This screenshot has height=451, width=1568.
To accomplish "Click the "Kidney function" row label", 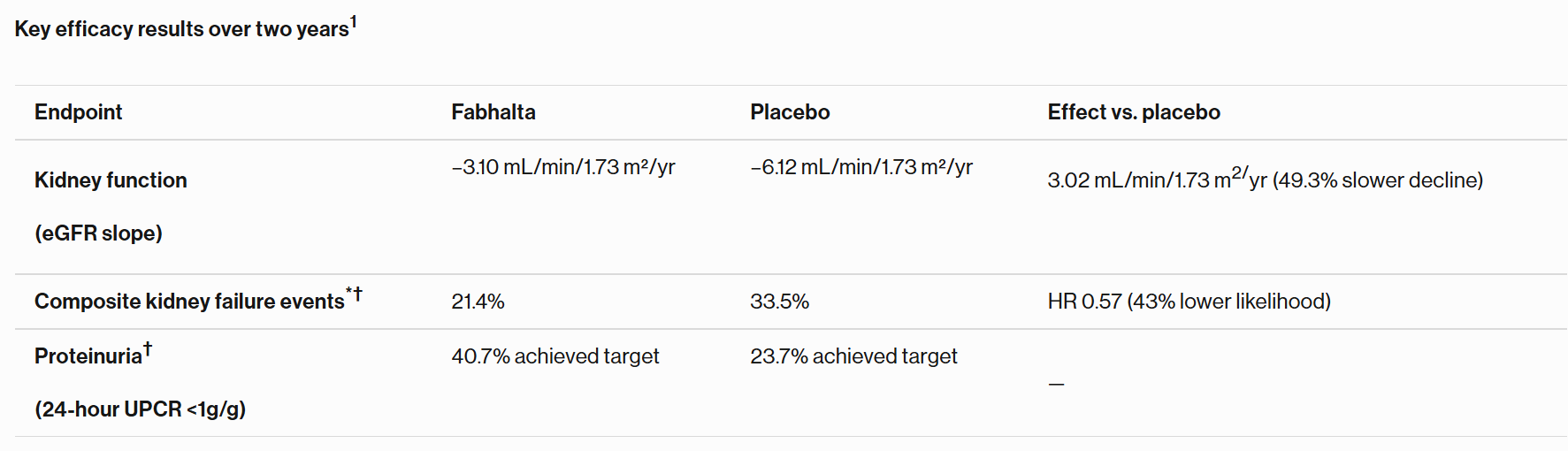I will pos(111,180).
